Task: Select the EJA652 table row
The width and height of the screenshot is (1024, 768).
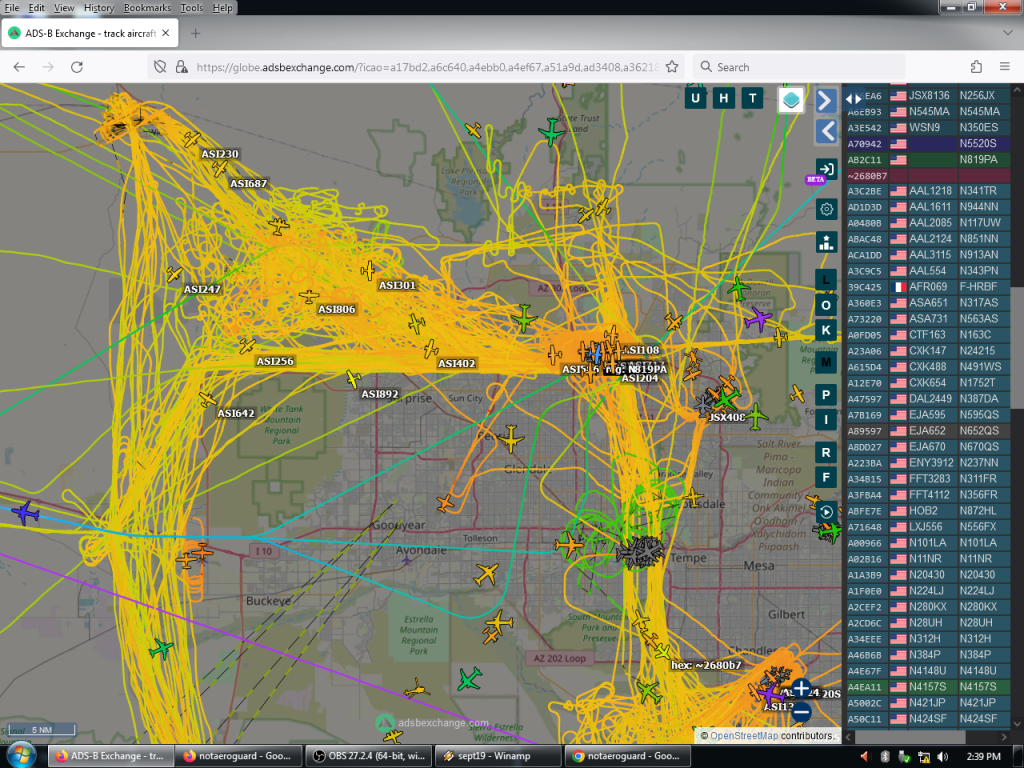Action: click(x=930, y=430)
